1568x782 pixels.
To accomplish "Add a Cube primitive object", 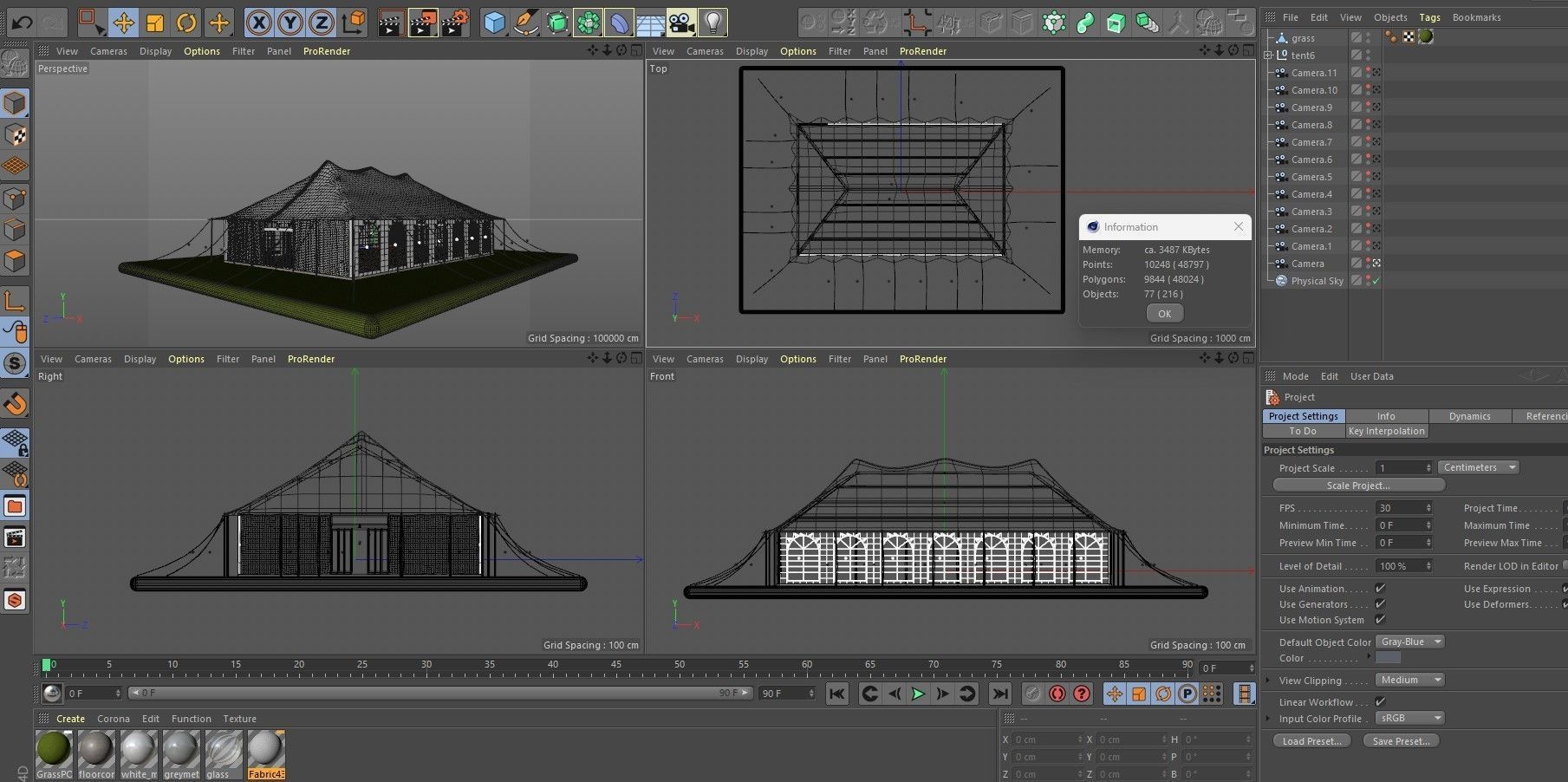I will click(x=494, y=23).
